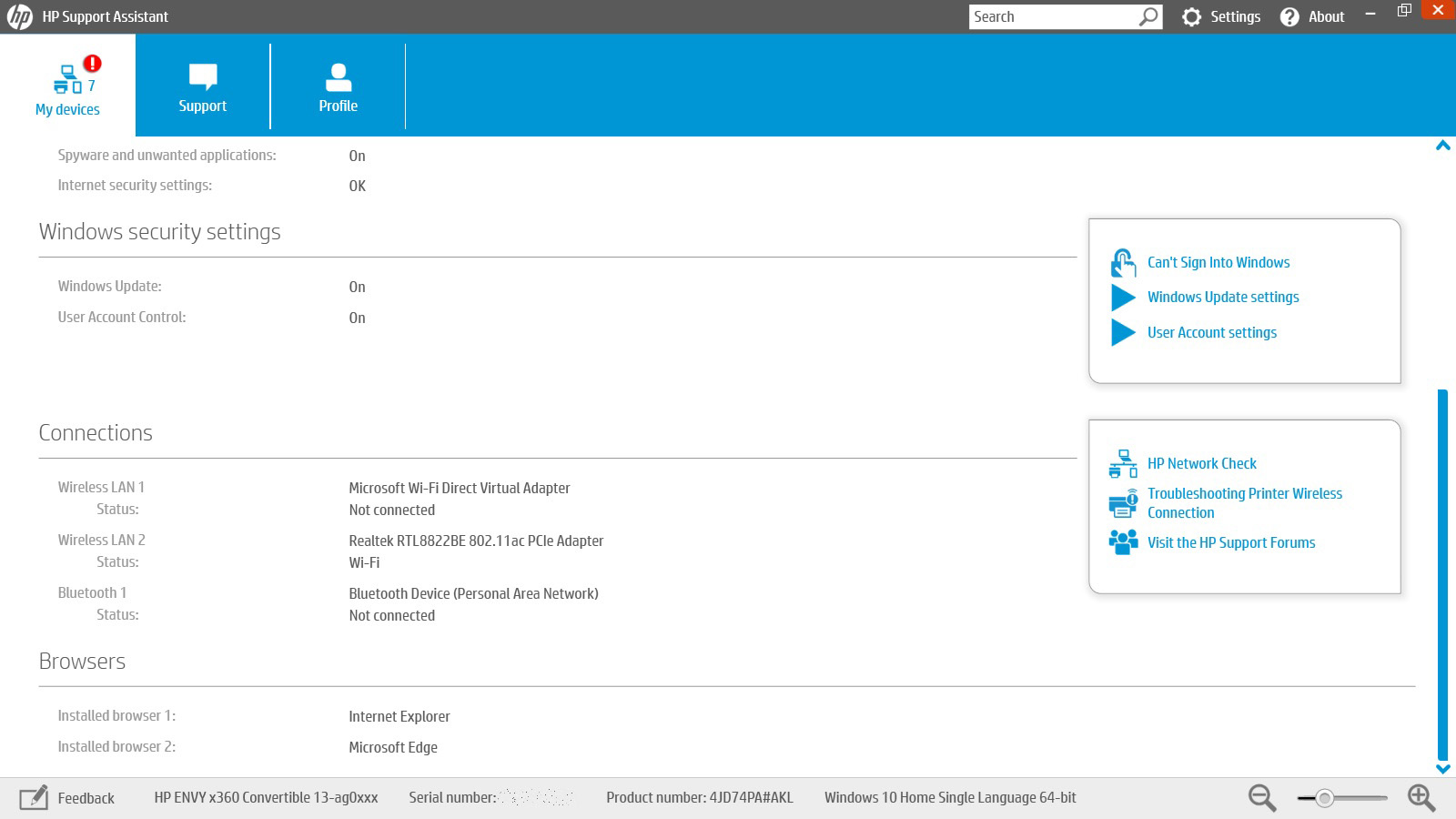Click the printer wireless troubleshooting icon

click(x=1123, y=503)
